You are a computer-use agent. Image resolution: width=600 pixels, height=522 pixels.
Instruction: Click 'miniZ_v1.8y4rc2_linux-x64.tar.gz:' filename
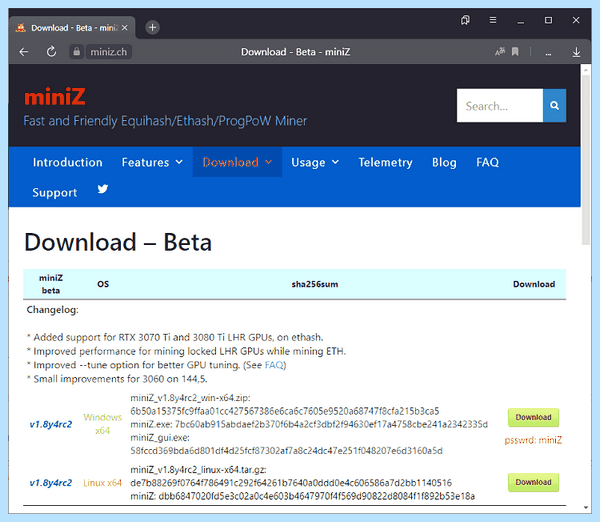point(198,470)
